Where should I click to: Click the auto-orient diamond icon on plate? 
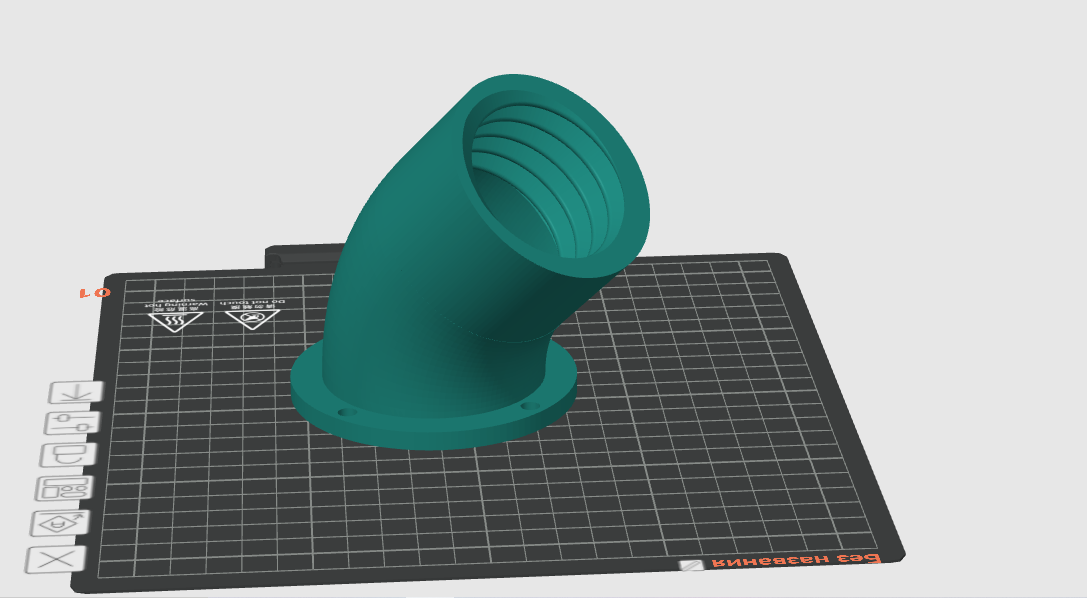[x=61, y=523]
